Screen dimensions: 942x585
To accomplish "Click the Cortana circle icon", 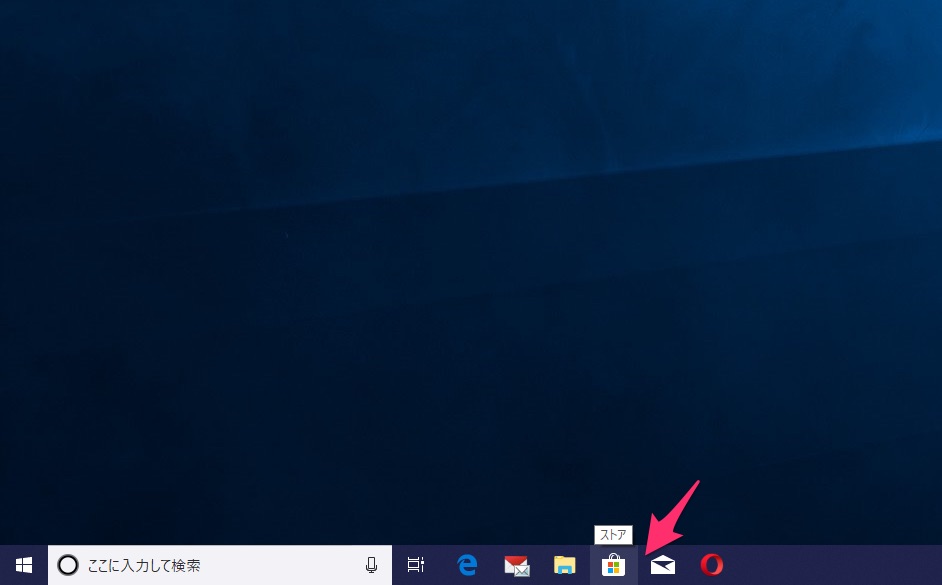I will (67, 565).
